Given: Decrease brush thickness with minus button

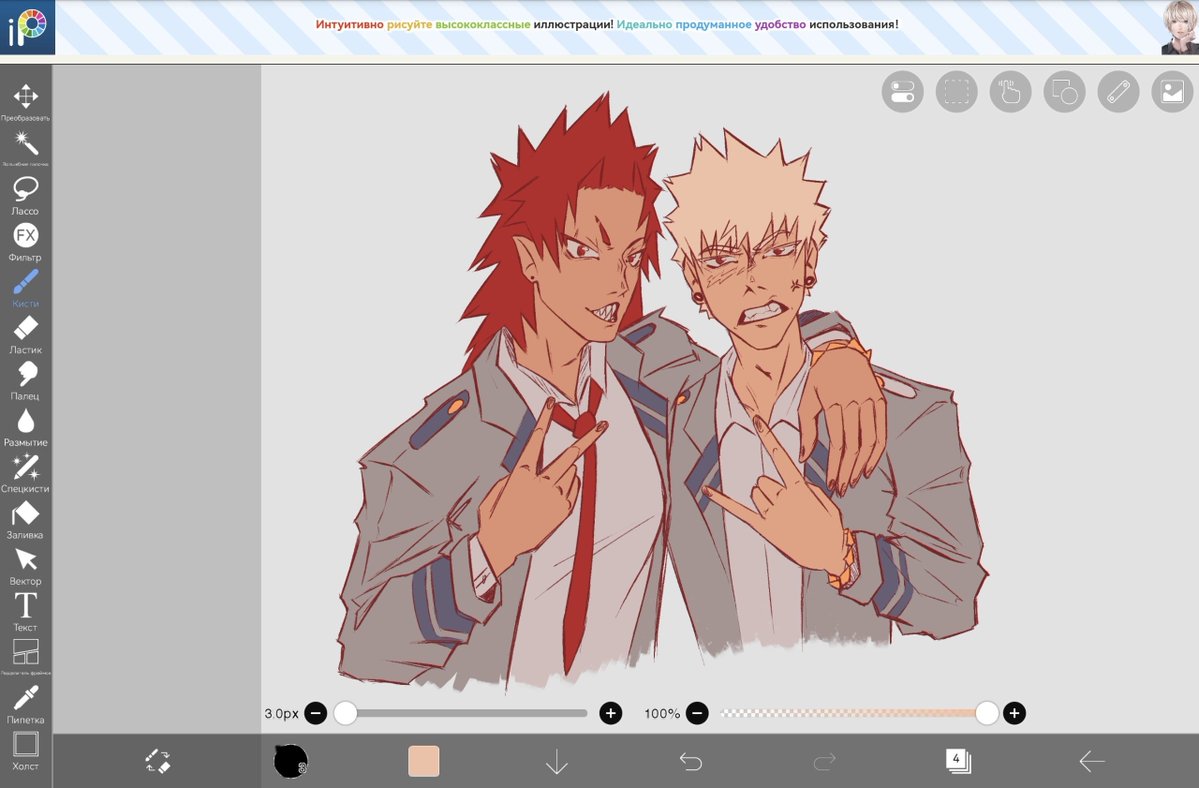Looking at the screenshot, I should pyautogui.click(x=316, y=713).
